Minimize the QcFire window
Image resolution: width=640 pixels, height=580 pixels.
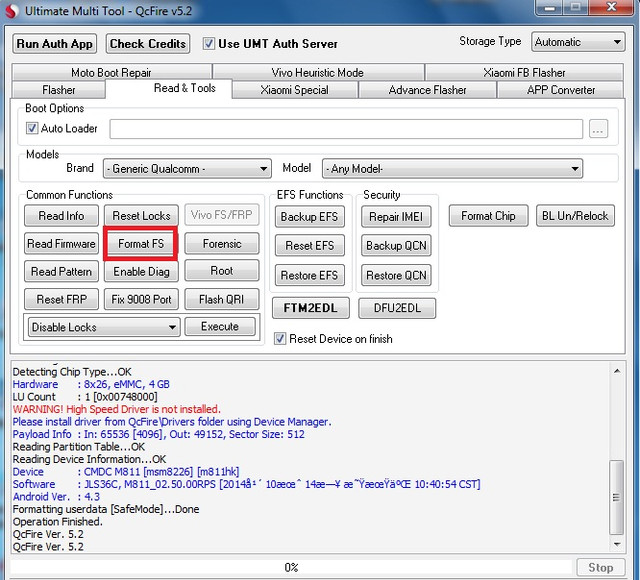point(550,7)
